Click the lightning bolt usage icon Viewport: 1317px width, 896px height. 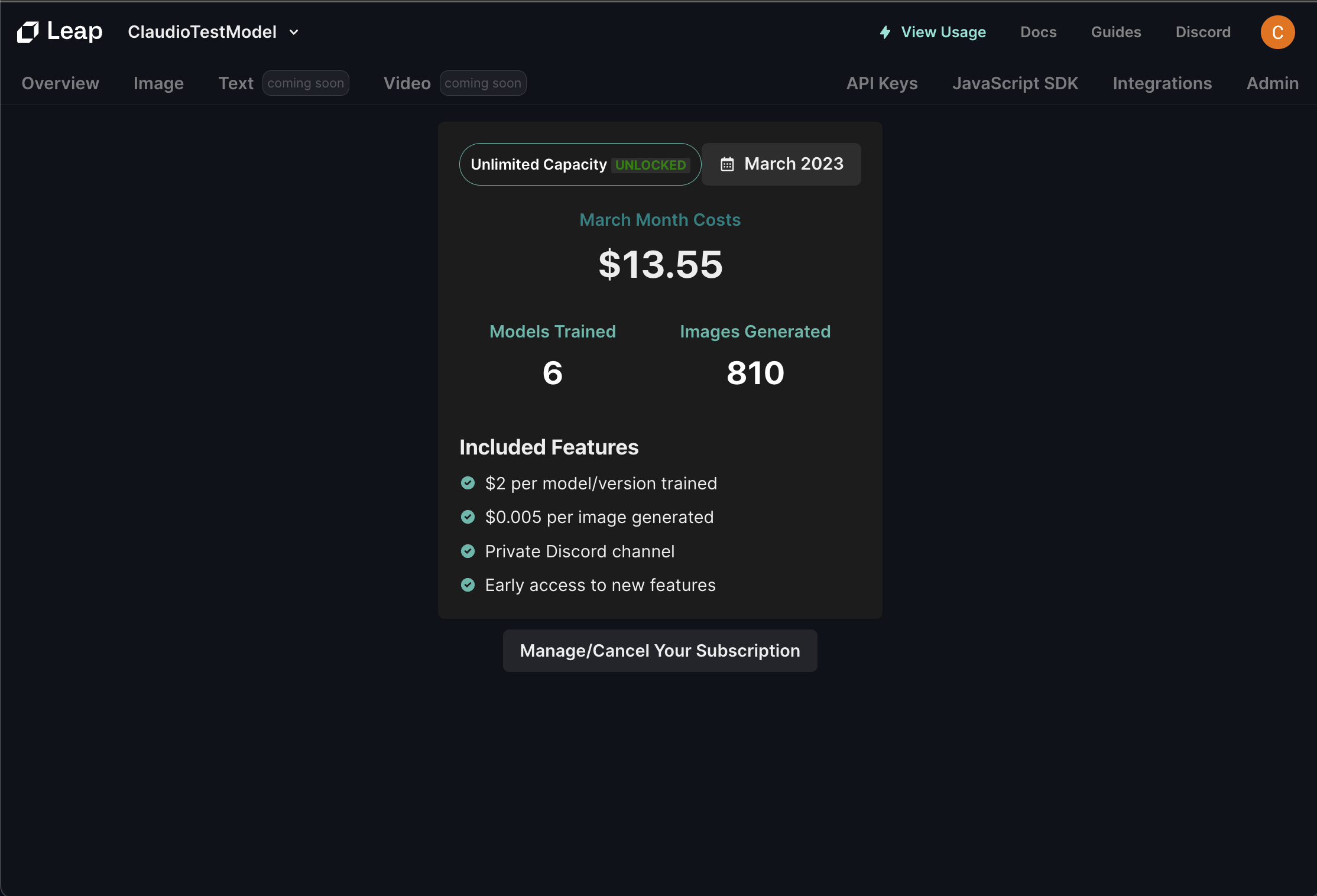point(885,32)
